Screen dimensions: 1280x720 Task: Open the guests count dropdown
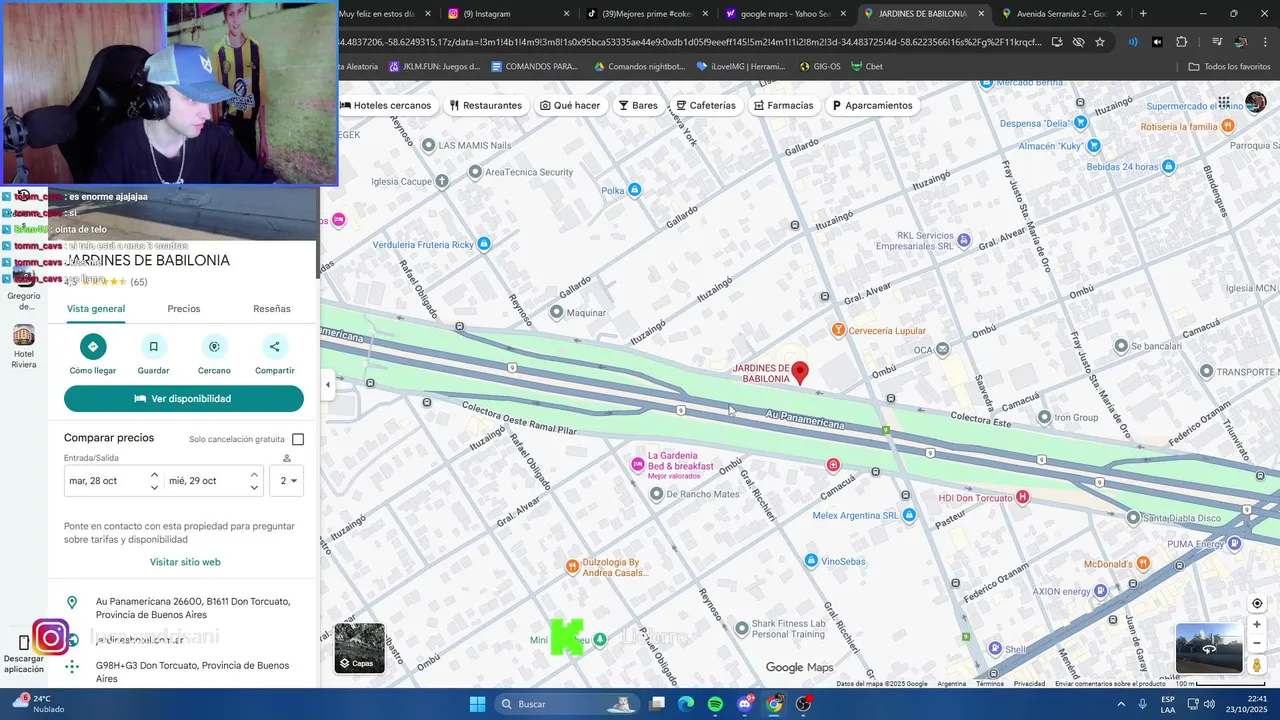click(x=287, y=481)
